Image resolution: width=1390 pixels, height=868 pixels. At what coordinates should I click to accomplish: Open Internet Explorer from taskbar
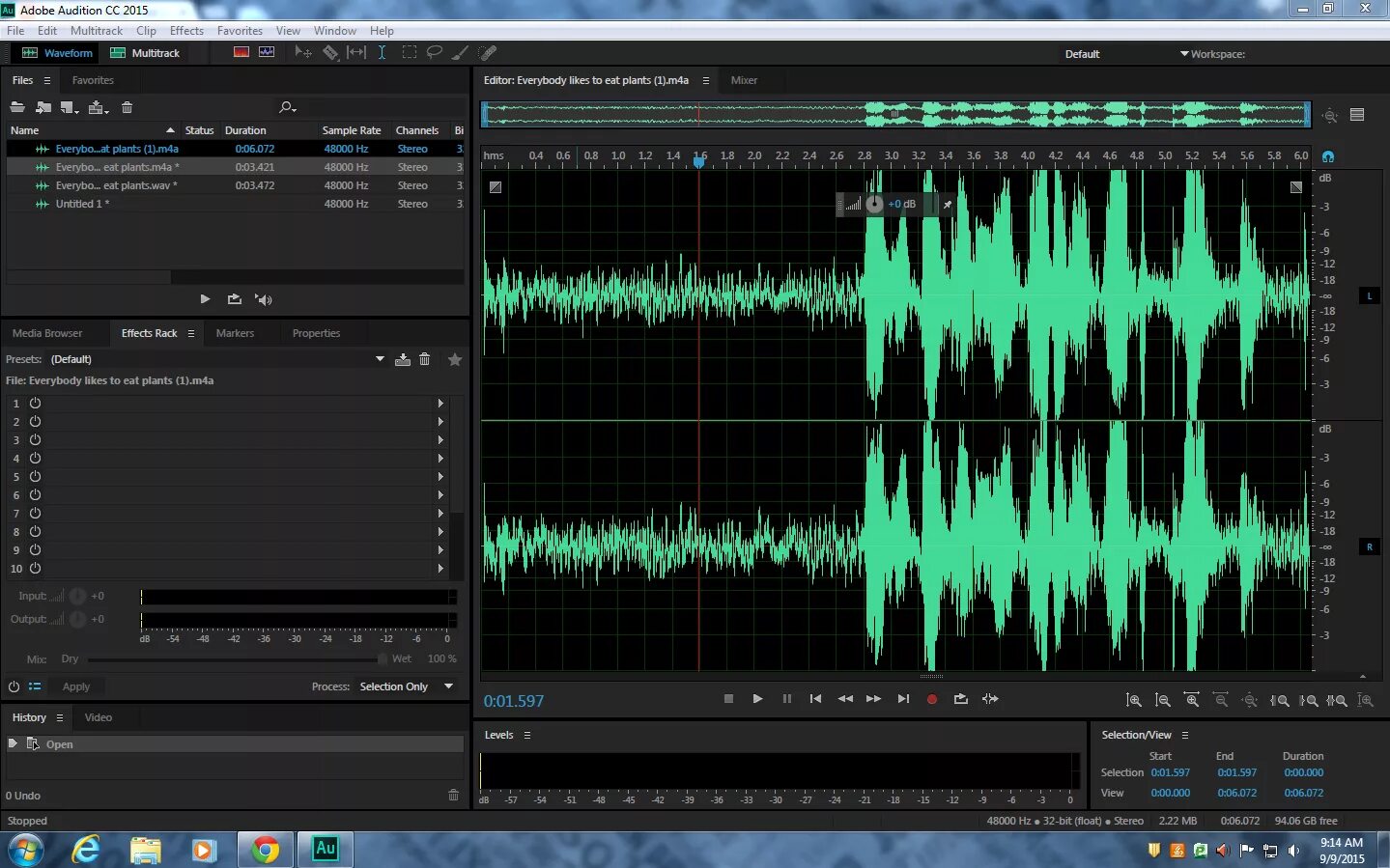tap(87, 850)
